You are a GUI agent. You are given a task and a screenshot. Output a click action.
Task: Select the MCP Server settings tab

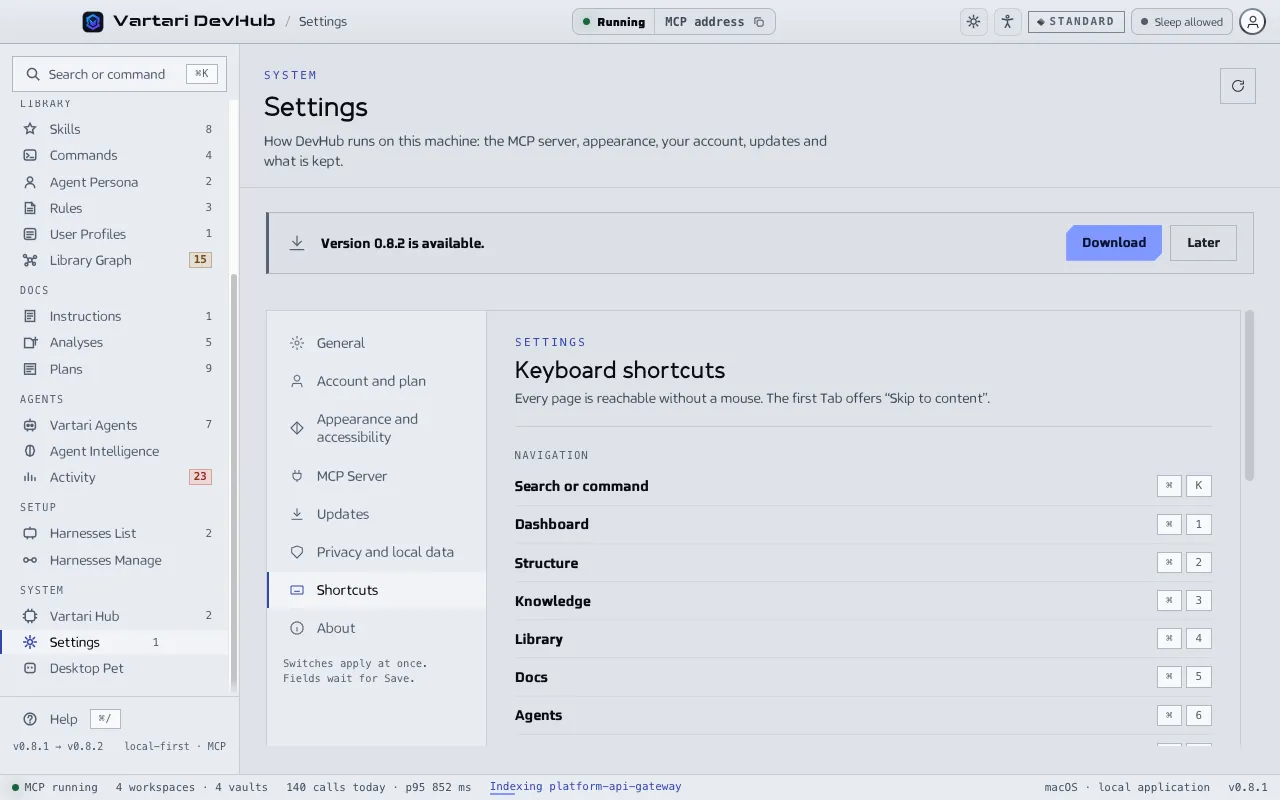pyautogui.click(x=377, y=476)
